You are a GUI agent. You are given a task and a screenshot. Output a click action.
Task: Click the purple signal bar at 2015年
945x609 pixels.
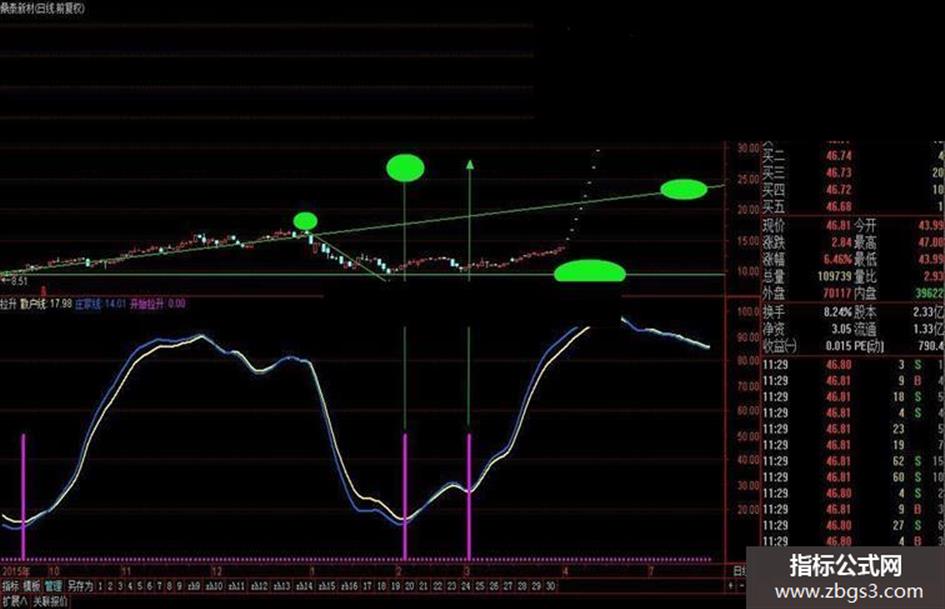point(24,496)
